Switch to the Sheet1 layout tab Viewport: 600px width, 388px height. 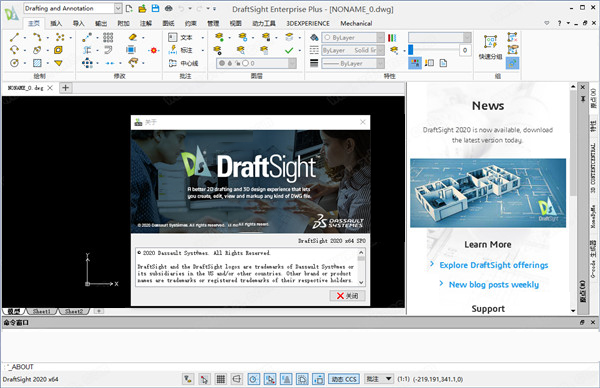click(x=41, y=311)
